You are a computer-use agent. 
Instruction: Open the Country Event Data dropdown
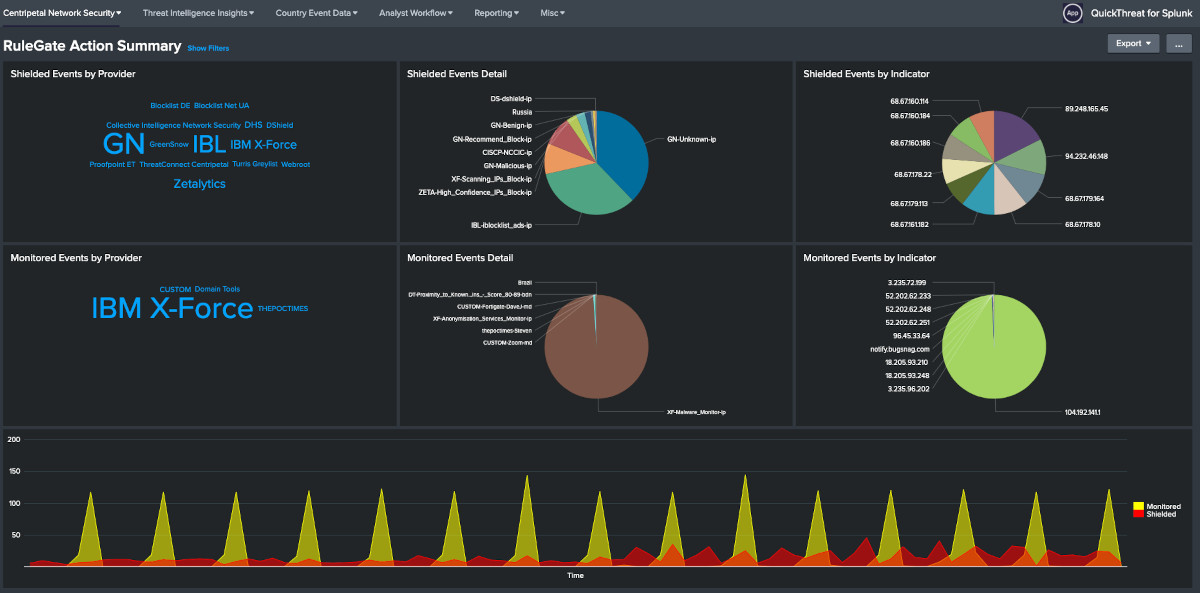[x=316, y=13]
